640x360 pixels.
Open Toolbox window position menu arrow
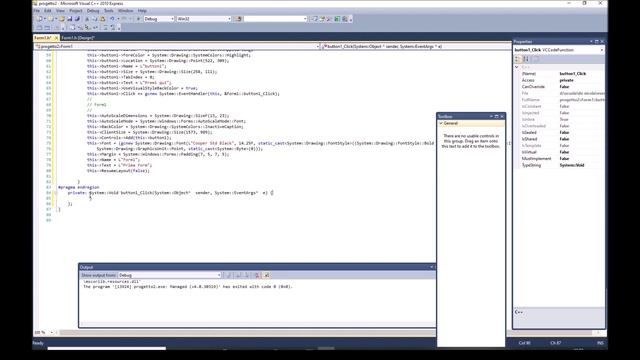point(491,116)
